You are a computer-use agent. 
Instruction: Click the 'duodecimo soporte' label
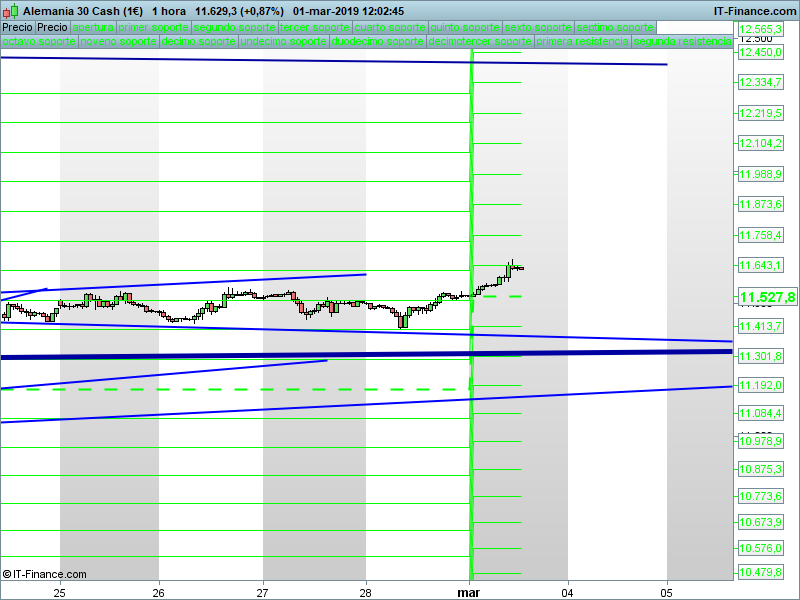(377, 42)
